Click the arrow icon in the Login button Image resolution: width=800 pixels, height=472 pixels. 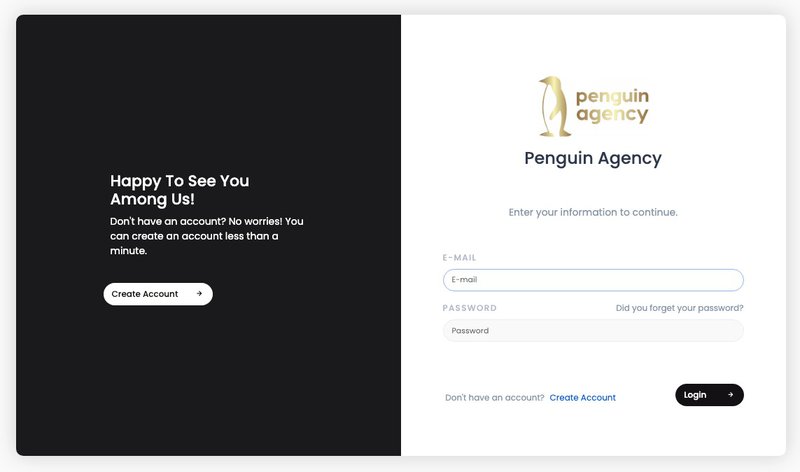730,395
